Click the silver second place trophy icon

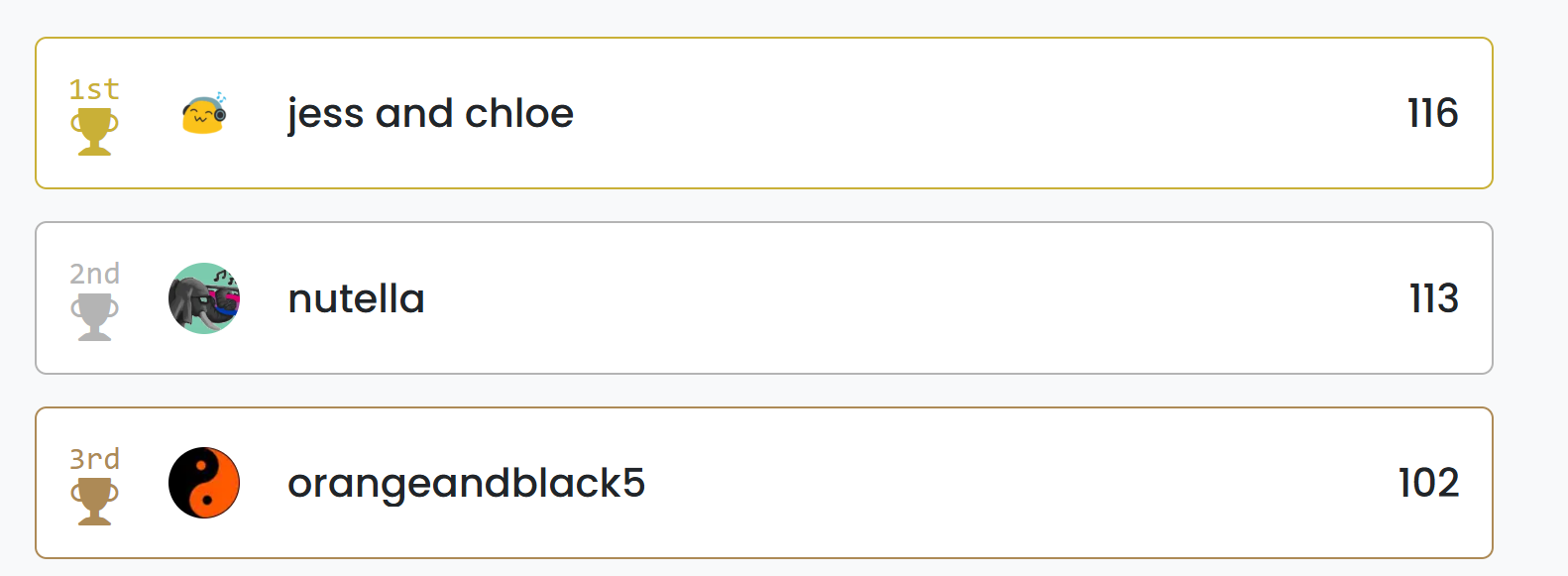click(94, 317)
